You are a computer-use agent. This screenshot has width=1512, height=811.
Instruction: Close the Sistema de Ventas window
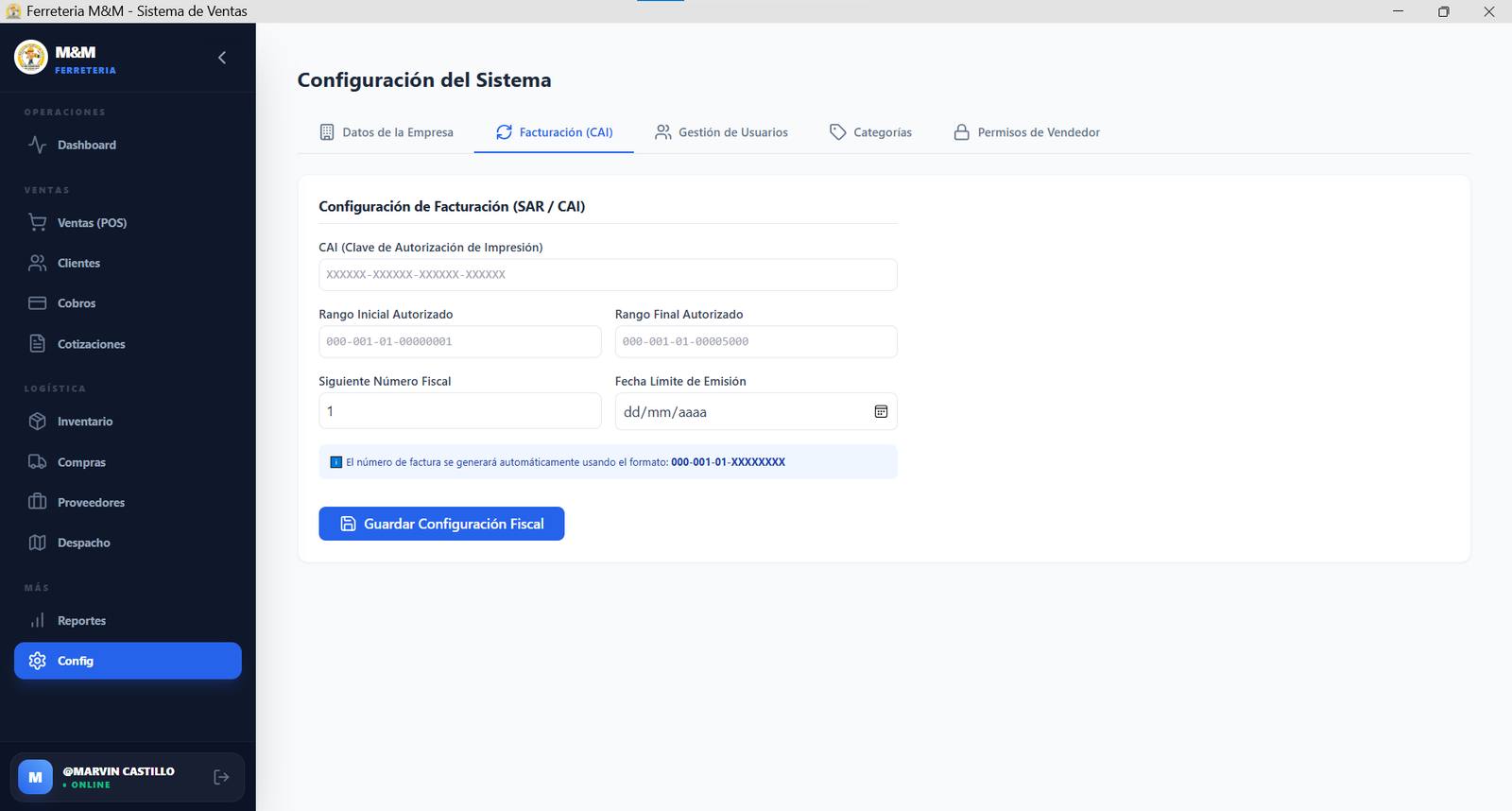click(1488, 11)
